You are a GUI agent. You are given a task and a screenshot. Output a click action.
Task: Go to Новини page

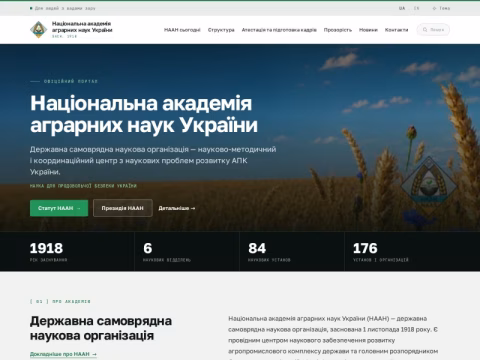click(x=368, y=30)
